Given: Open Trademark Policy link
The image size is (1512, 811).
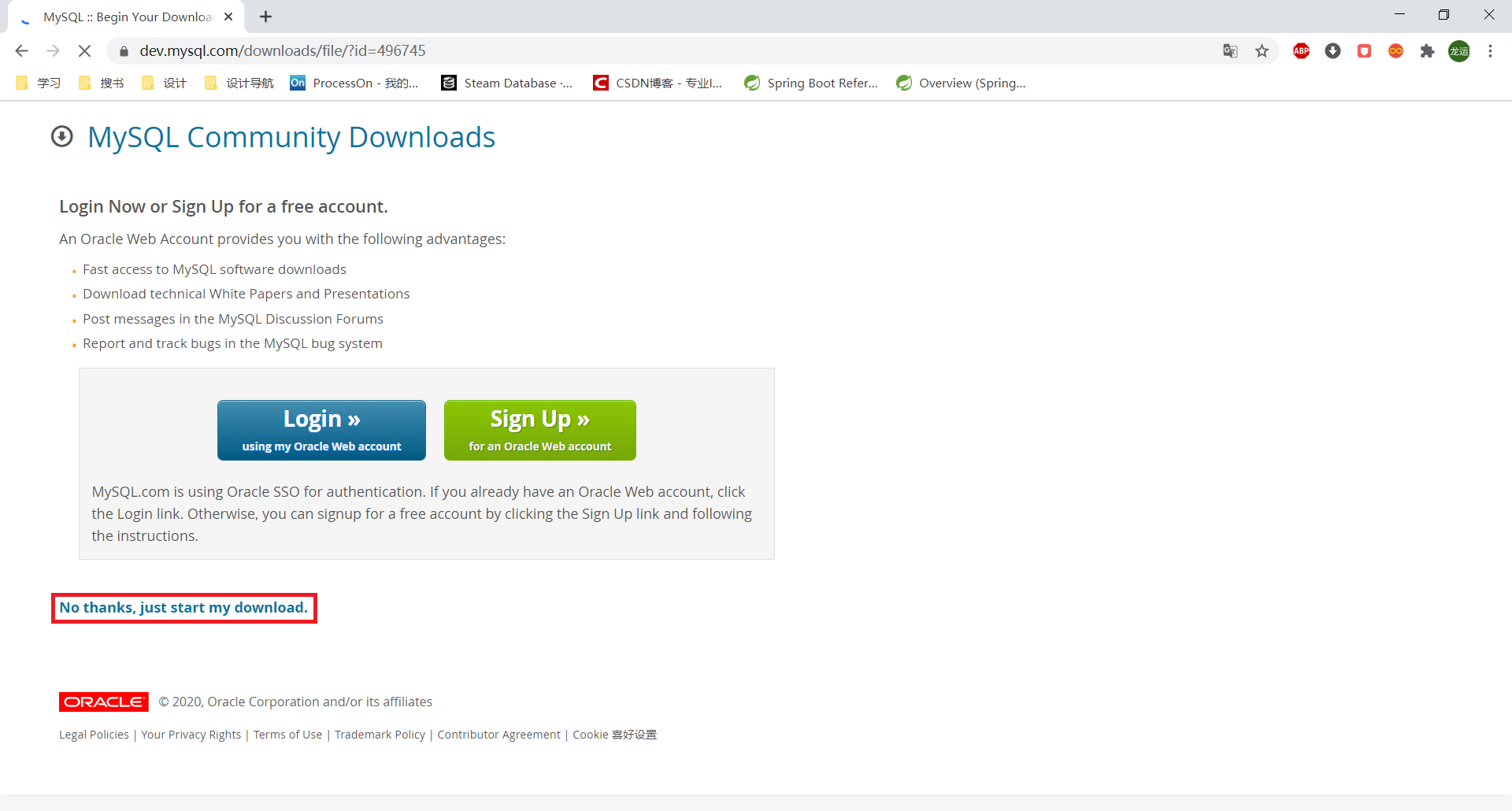Looking at the screenshot, I should (x=380, y=735).
